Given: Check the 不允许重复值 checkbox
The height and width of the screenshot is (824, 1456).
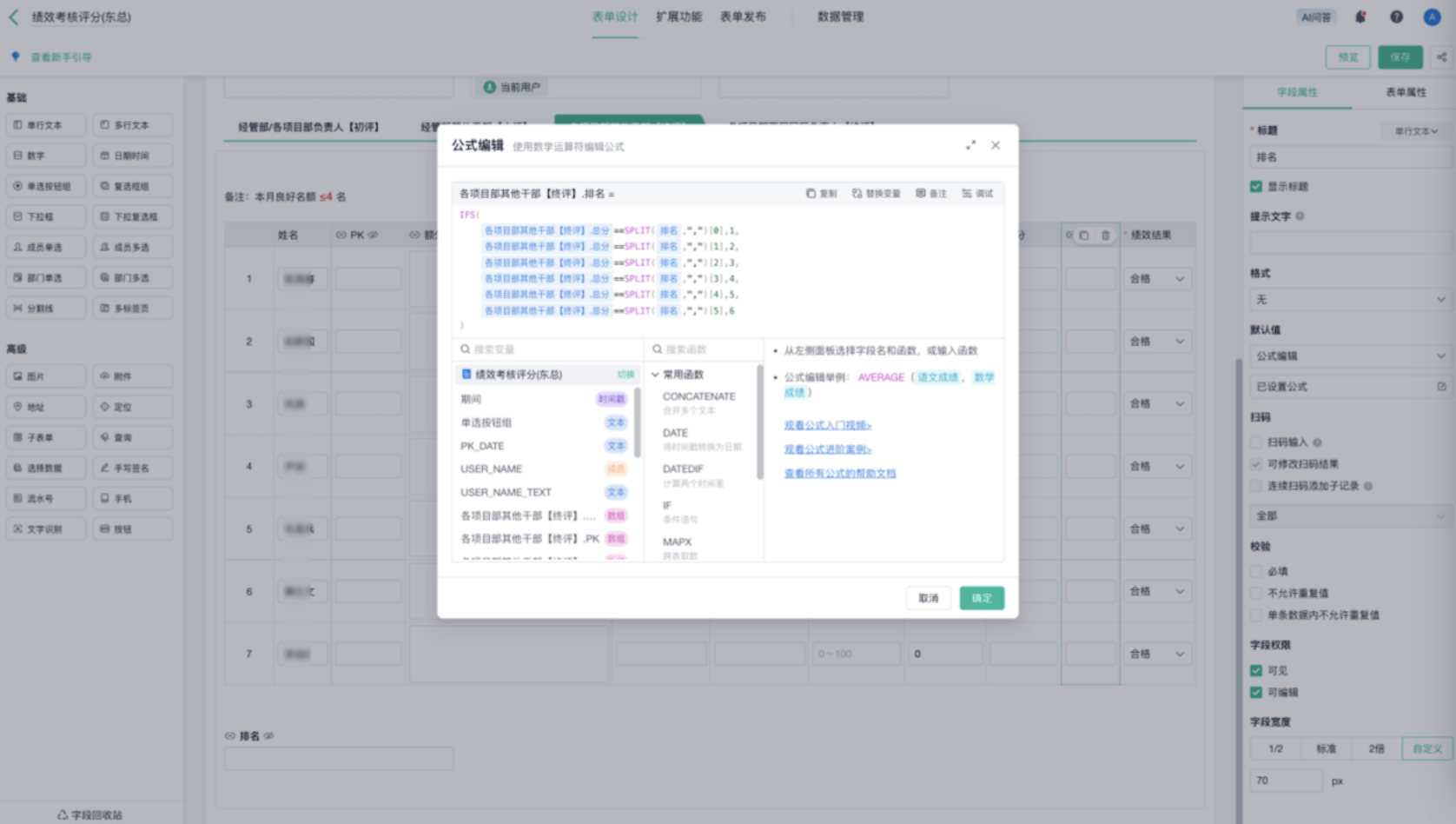Looking at the screenshot, I should click(x=1256, y=593).
